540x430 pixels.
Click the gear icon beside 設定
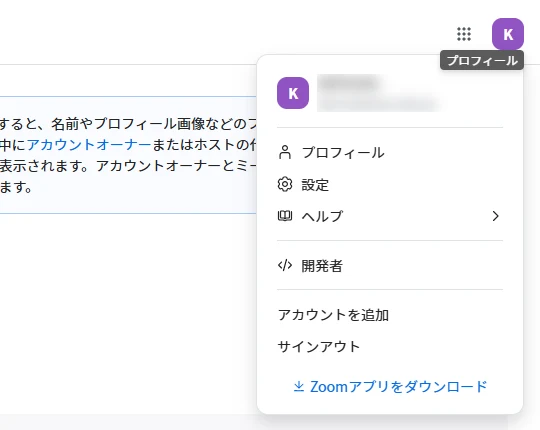click(285, 185)
